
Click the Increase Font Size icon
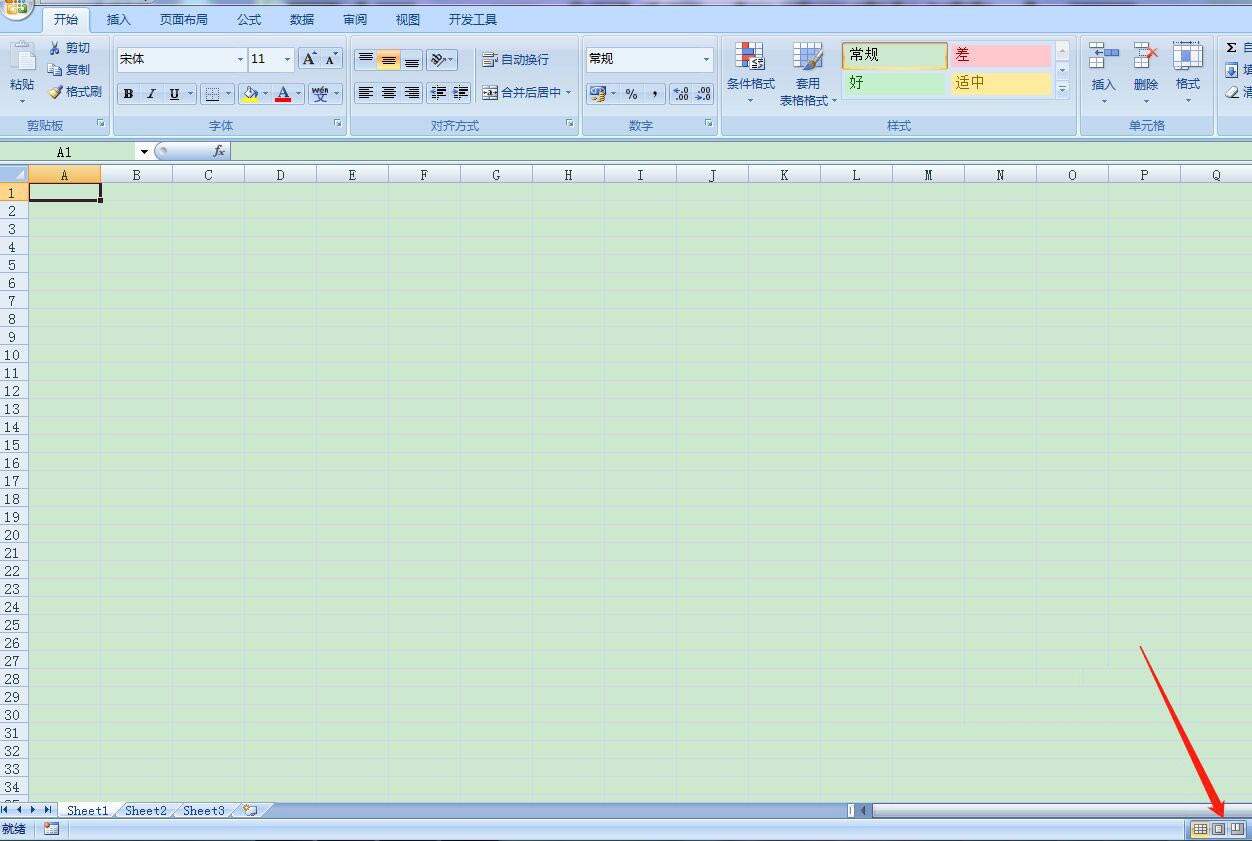[310, 59]
